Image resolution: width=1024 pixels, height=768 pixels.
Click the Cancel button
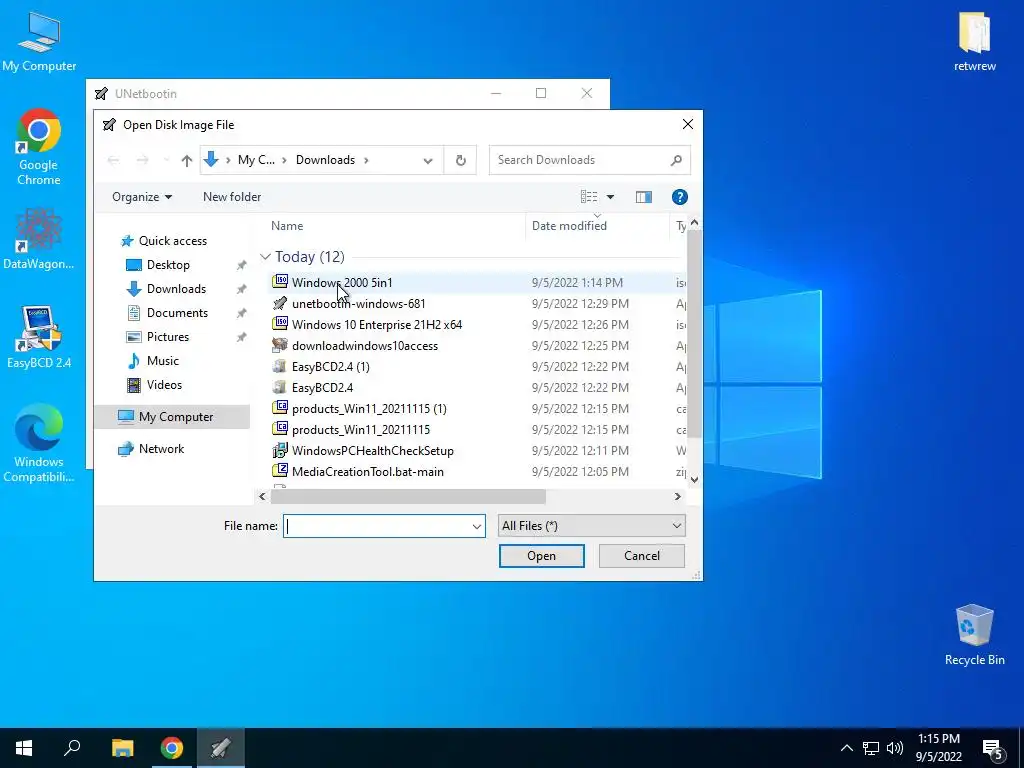click(642, 556)
